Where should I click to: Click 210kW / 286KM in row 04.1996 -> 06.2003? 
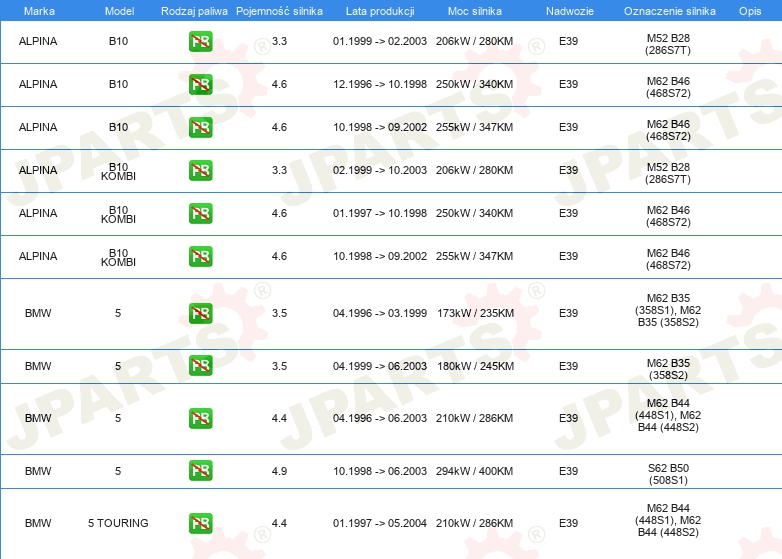(x=474, y=418)
